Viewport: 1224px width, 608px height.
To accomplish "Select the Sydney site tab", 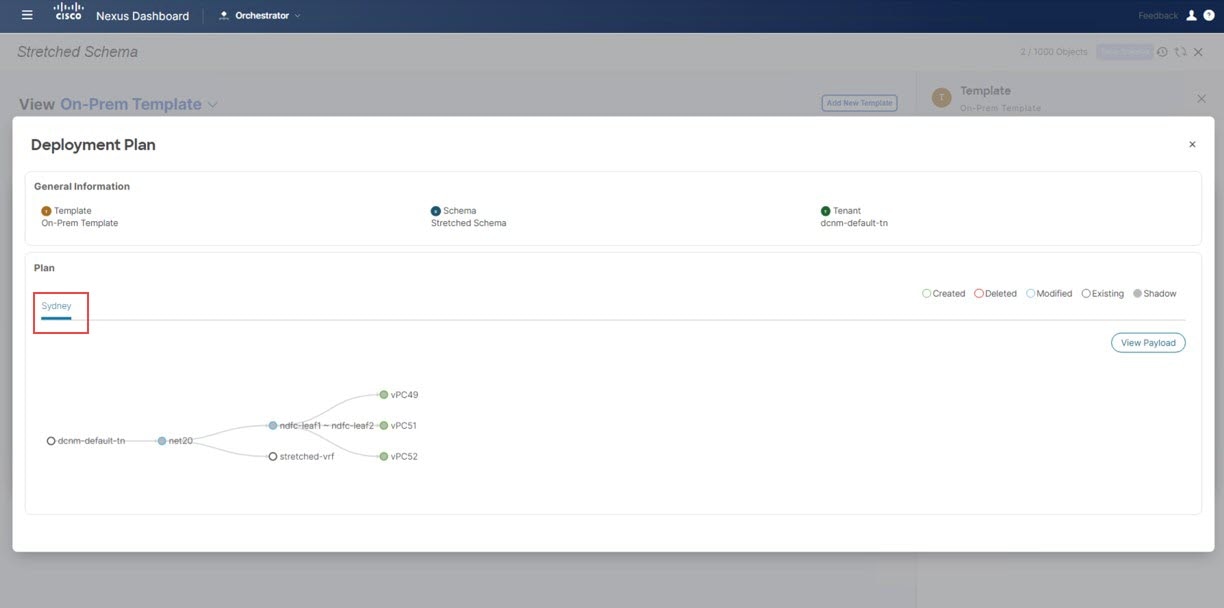I will pos(56,306).
